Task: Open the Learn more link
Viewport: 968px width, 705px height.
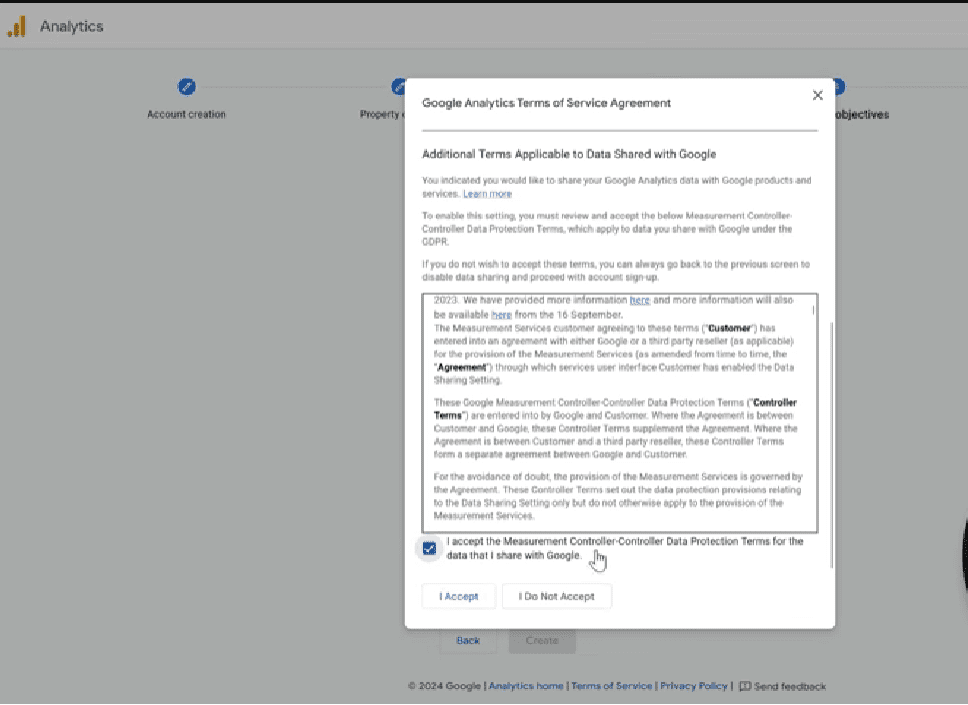Action: [487, 194]
